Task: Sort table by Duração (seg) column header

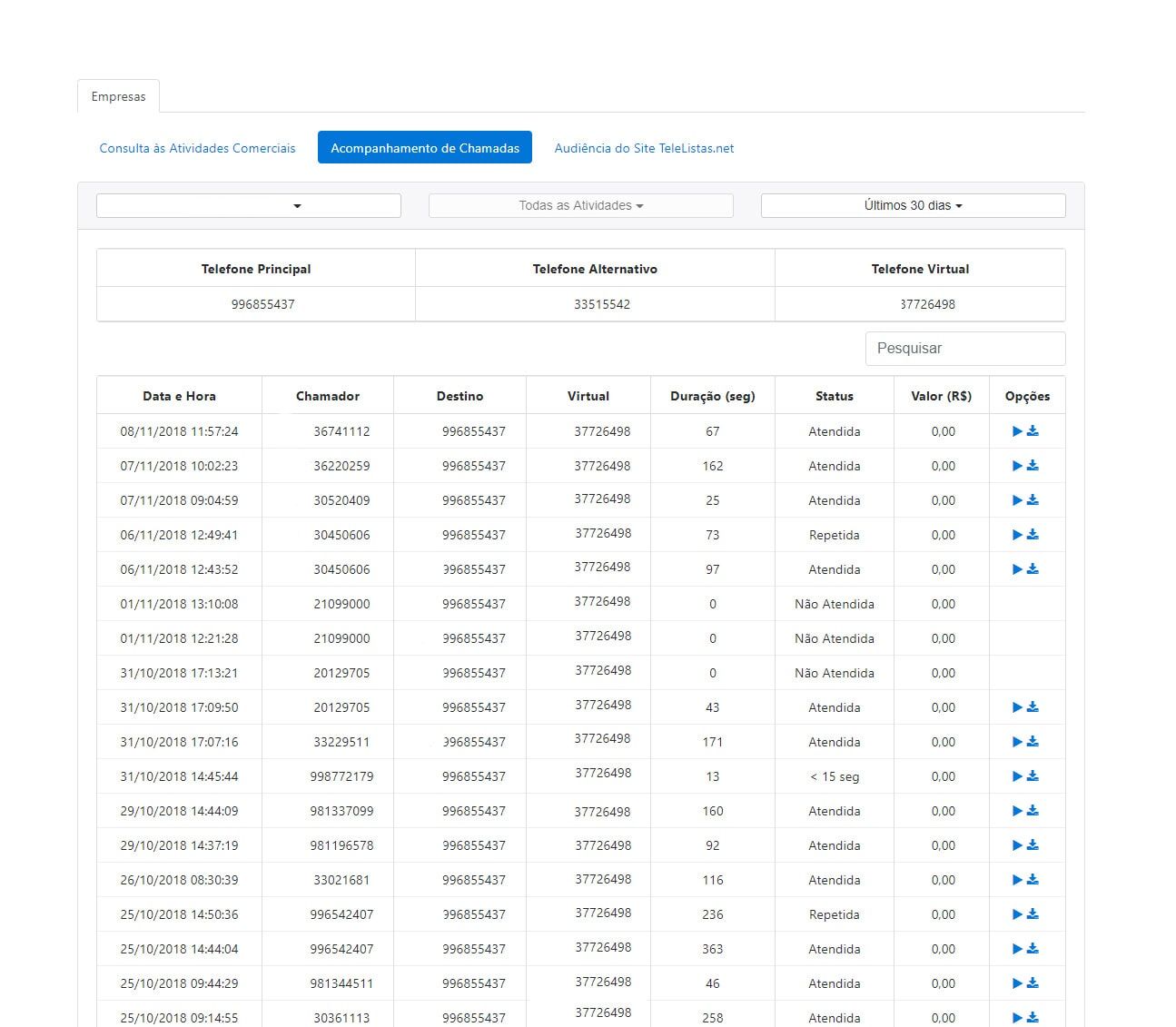Action: 712,396
